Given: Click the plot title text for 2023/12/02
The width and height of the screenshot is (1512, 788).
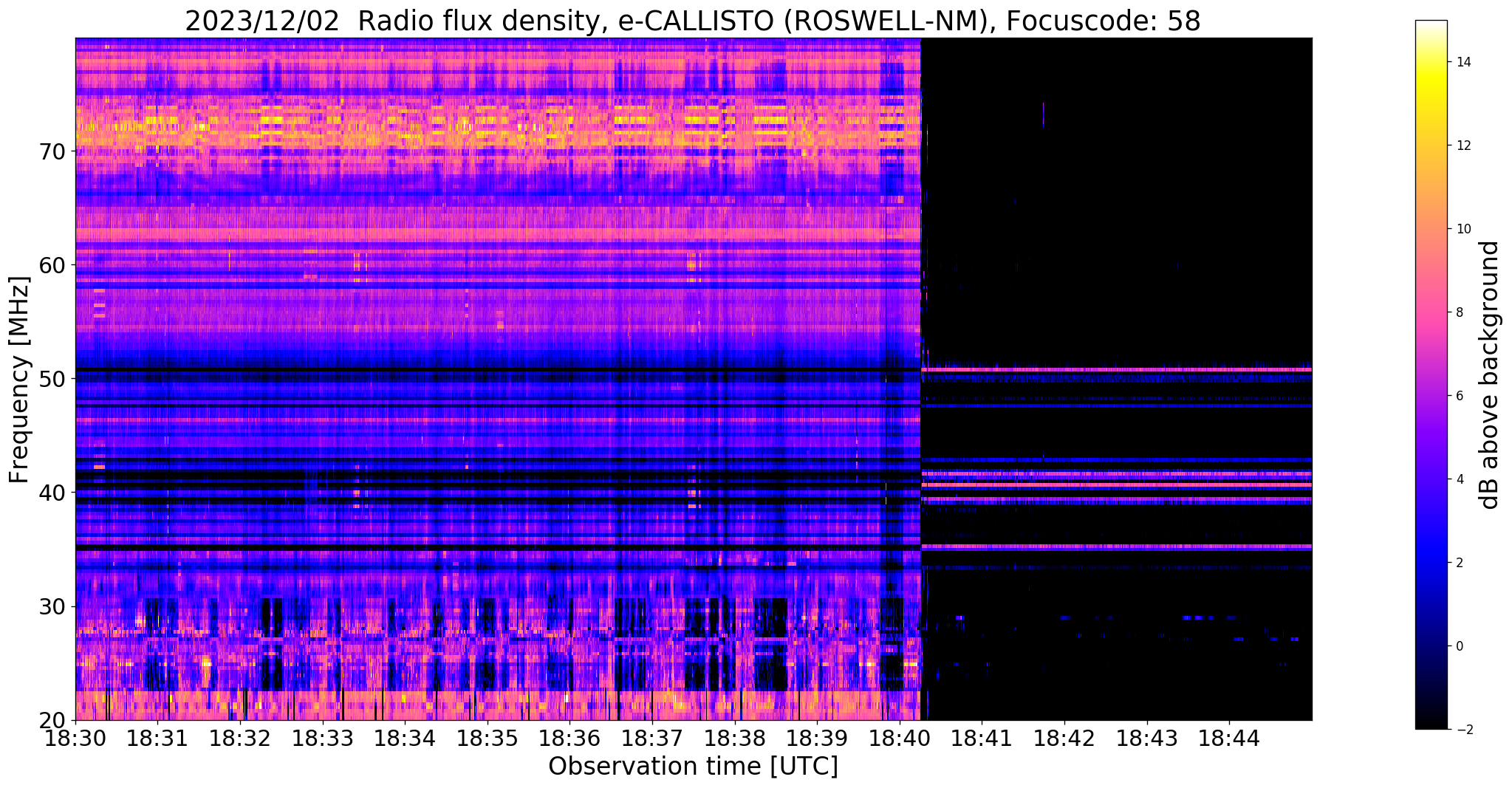Looking at the screenshot, I should tap(692, 21).
